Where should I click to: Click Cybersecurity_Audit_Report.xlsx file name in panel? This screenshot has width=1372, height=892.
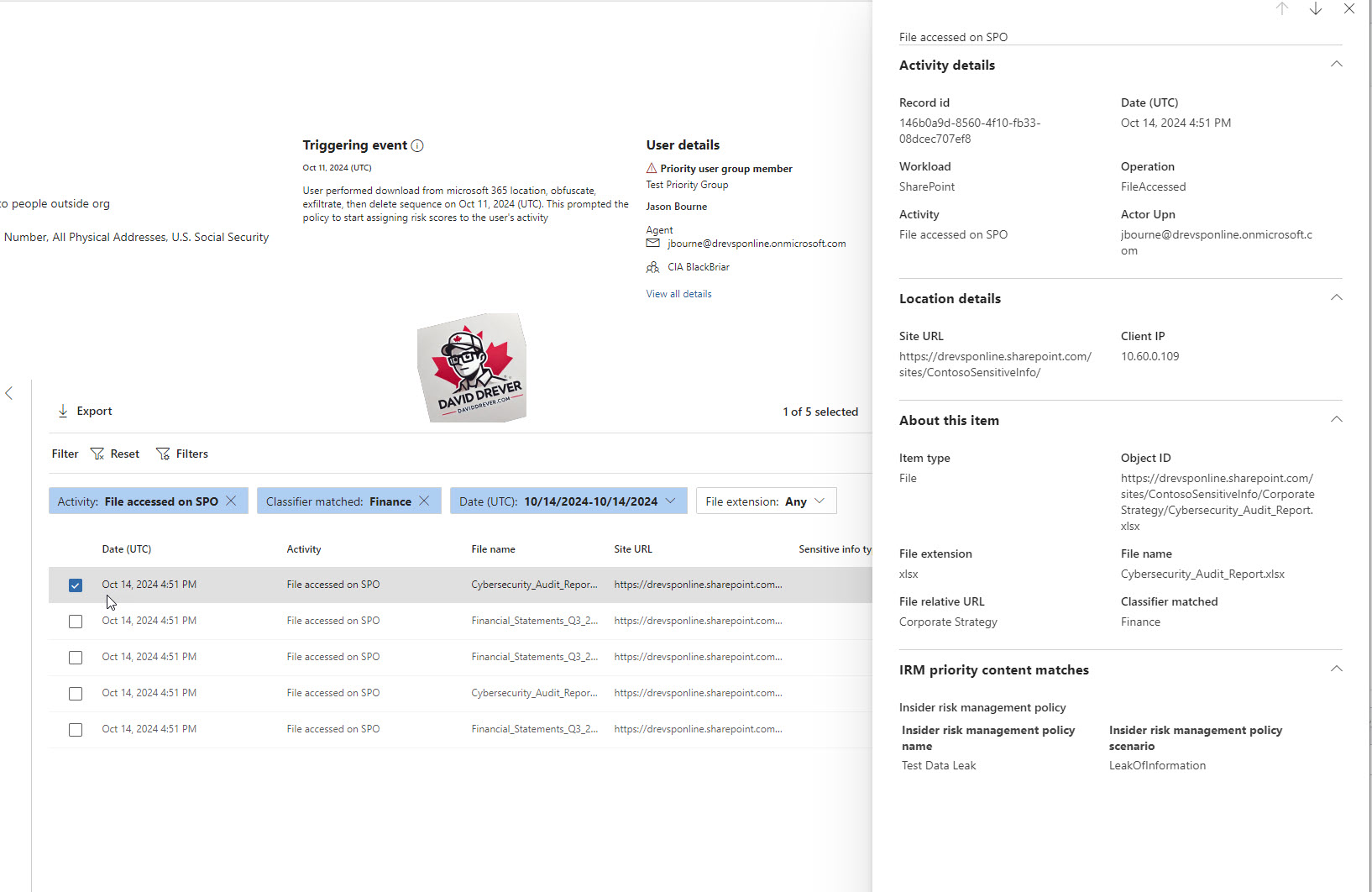(x=1202, y=575)
